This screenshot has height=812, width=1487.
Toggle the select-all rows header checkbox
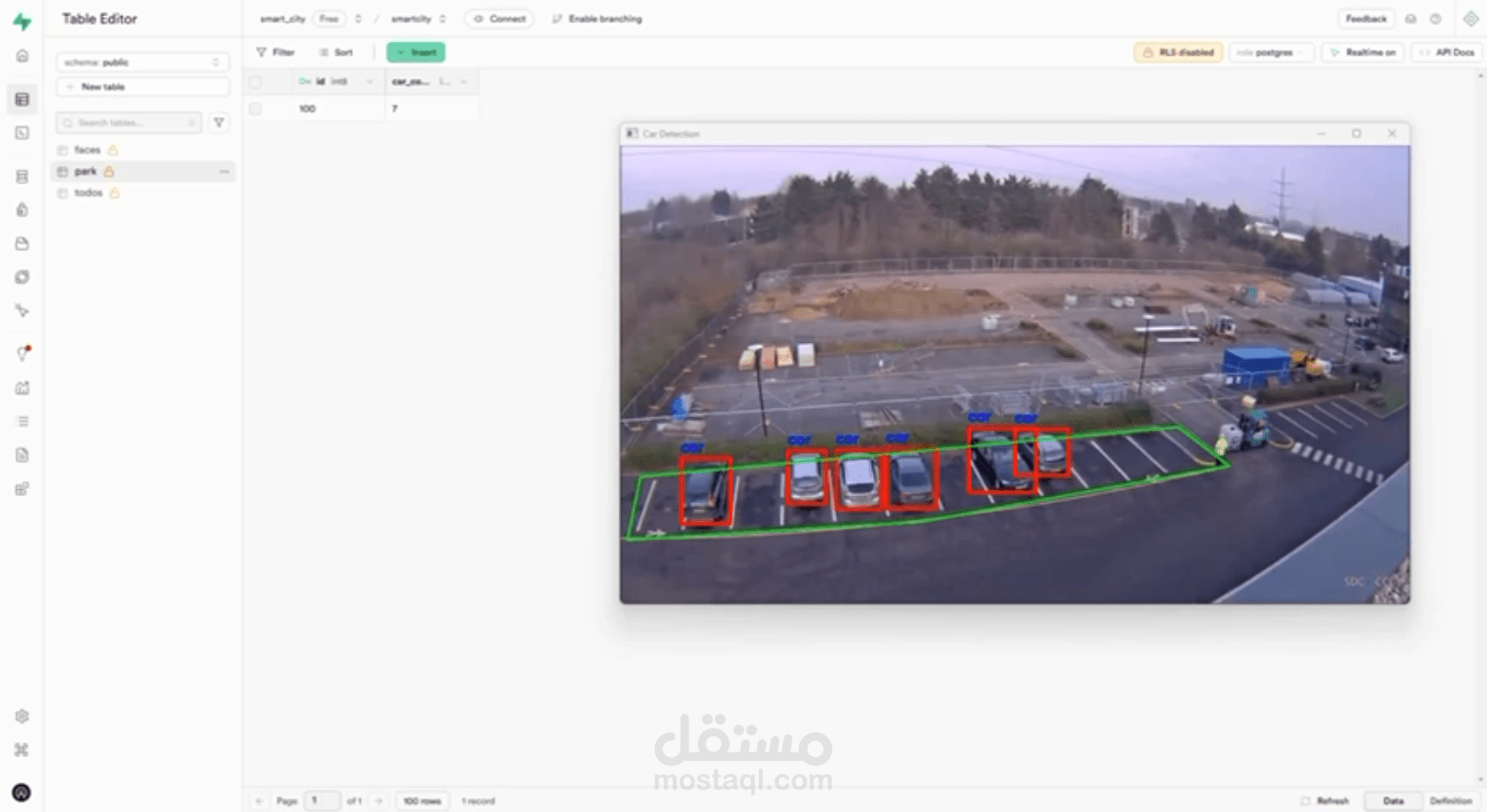coord(256,81)
